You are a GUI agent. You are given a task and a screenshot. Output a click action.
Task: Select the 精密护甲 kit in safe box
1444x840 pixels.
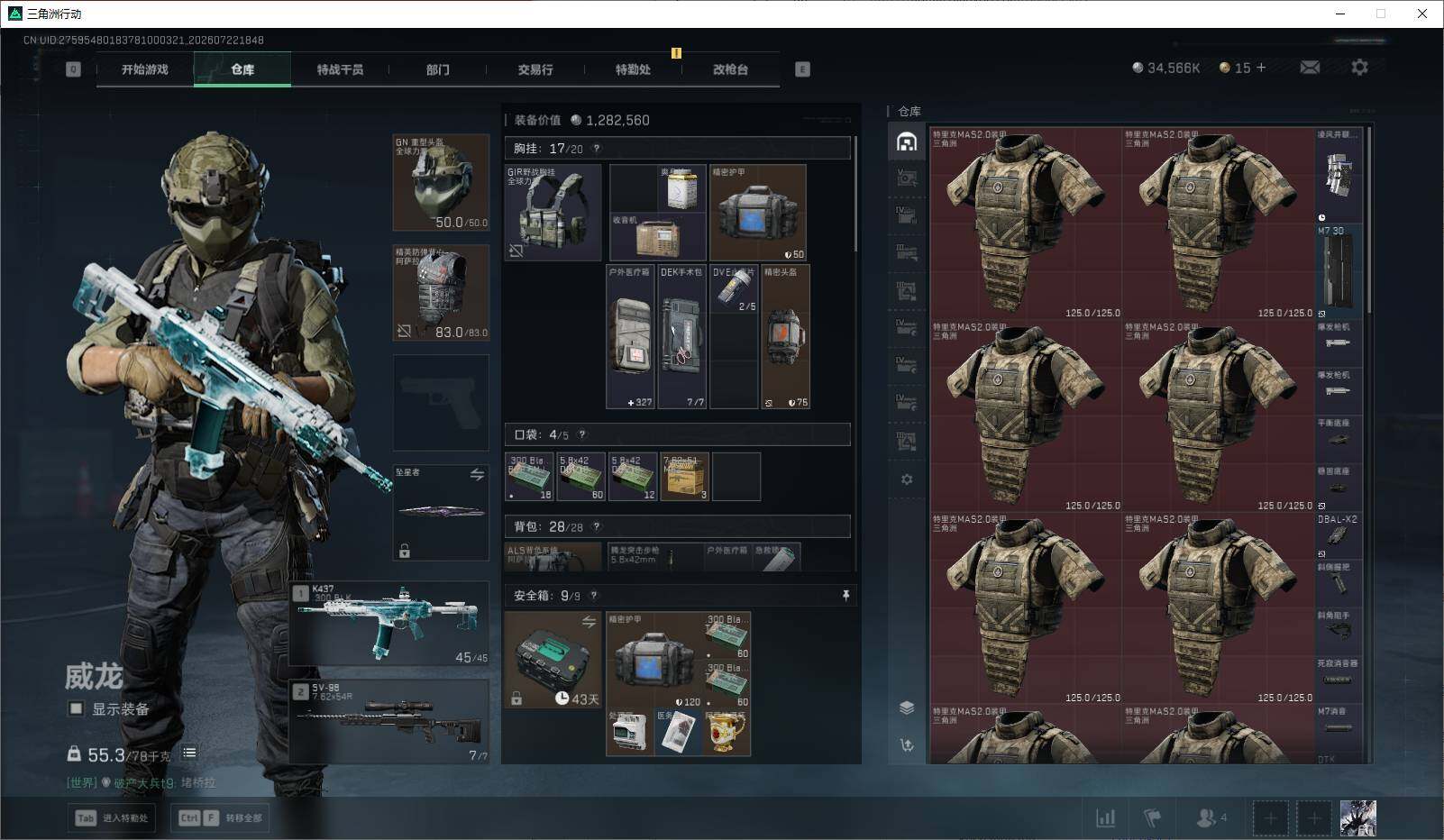tap(654, 661)
